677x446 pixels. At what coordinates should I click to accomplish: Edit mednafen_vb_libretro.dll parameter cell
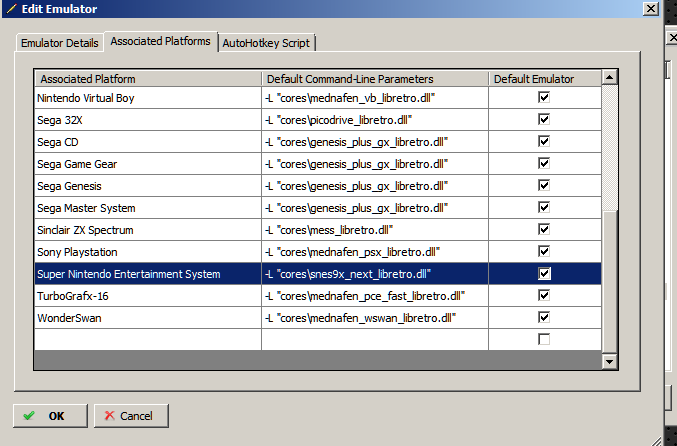[x=375, y=98]
